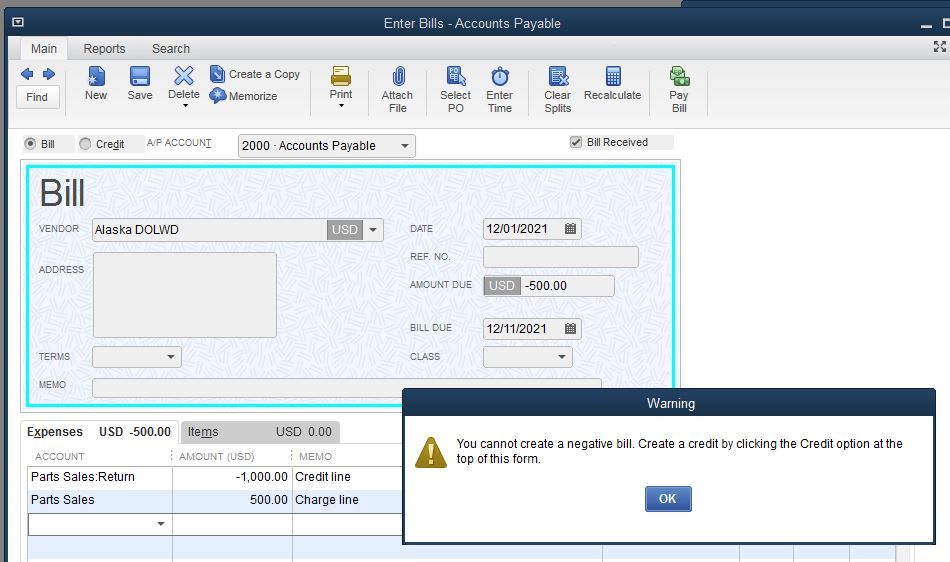Click the Charge line memo cell
Image resolution: width=950 pixels, height=562 pixels.
(348, 500)
